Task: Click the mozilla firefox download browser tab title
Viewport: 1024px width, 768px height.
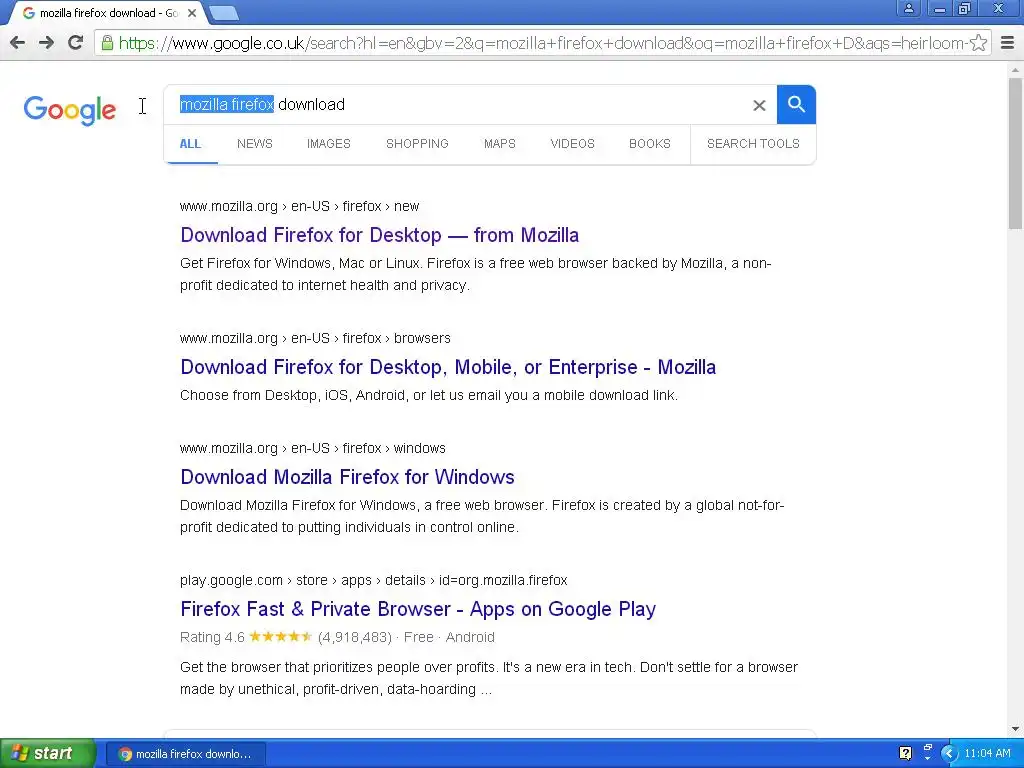Action: tap(108, 13)
